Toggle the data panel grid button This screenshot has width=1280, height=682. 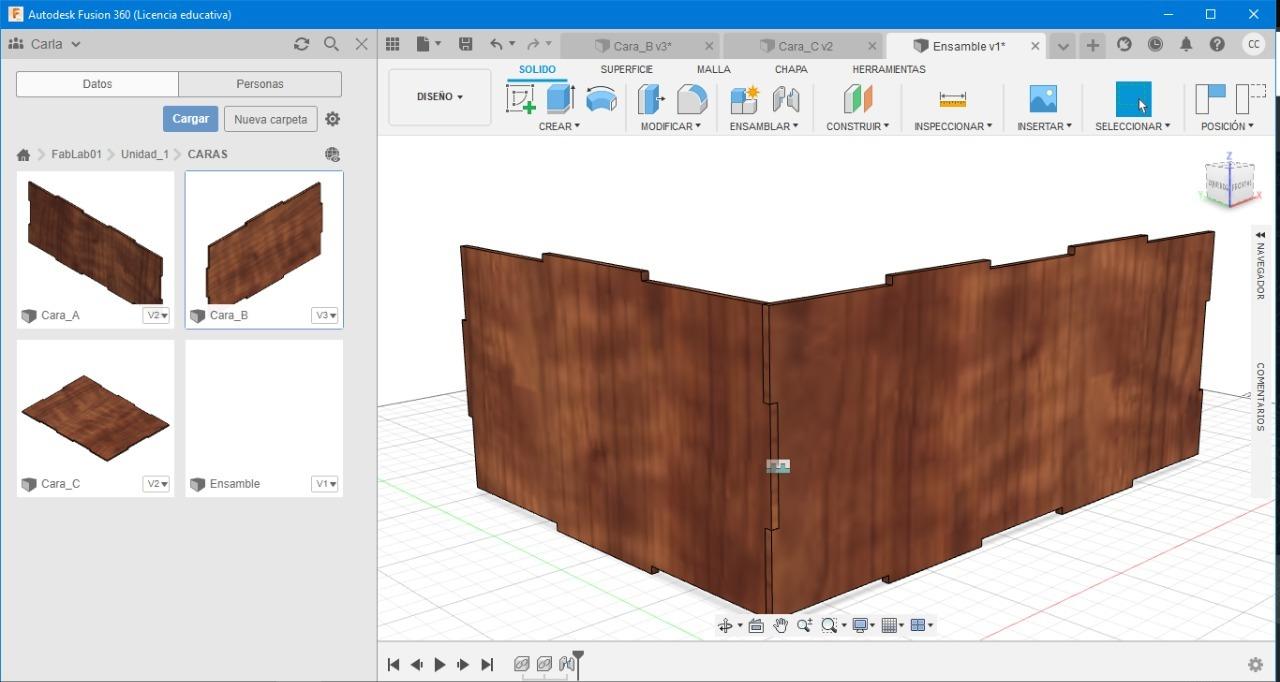point(393,45)
